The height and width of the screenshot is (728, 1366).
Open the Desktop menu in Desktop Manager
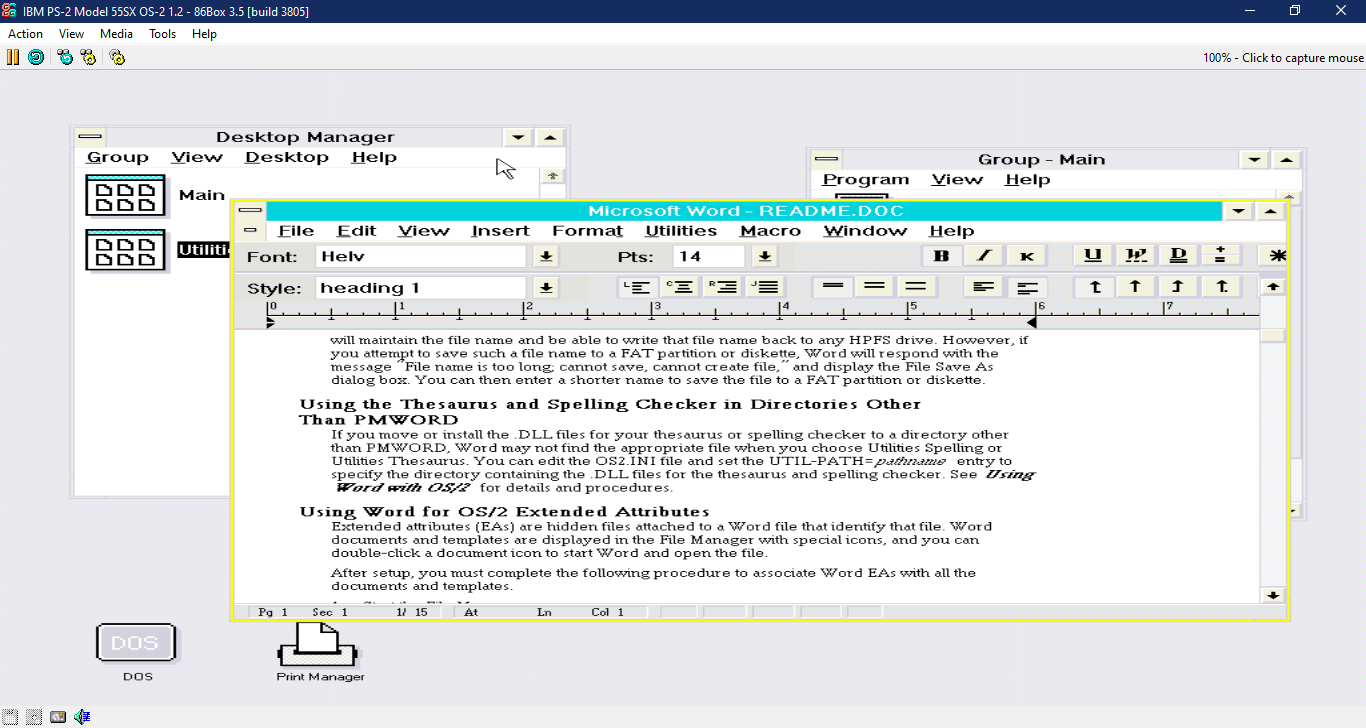tap(287, 157)
